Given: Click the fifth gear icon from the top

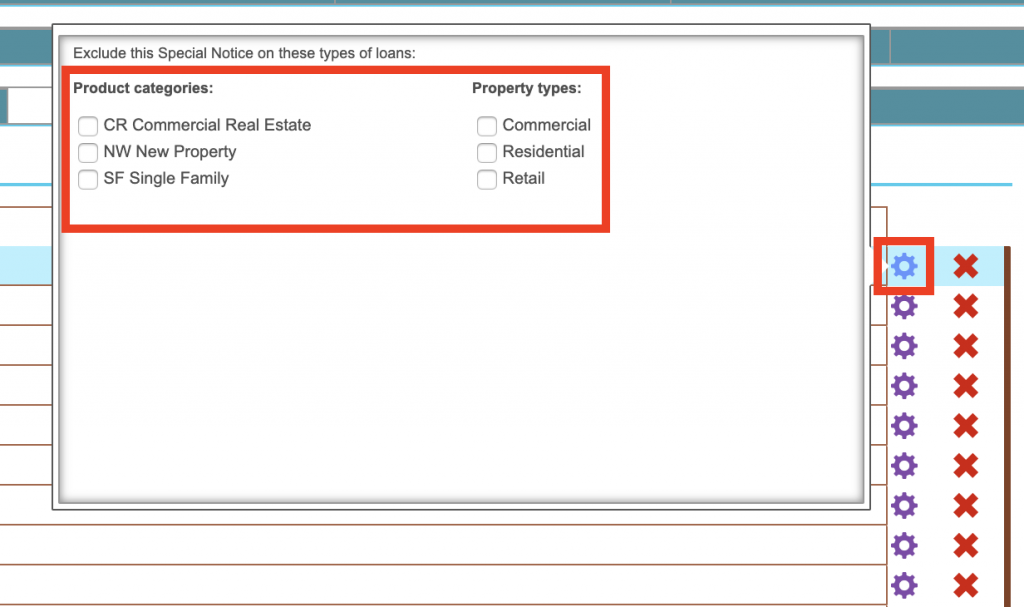Looking at the screenshot, I should pos(904,426).
